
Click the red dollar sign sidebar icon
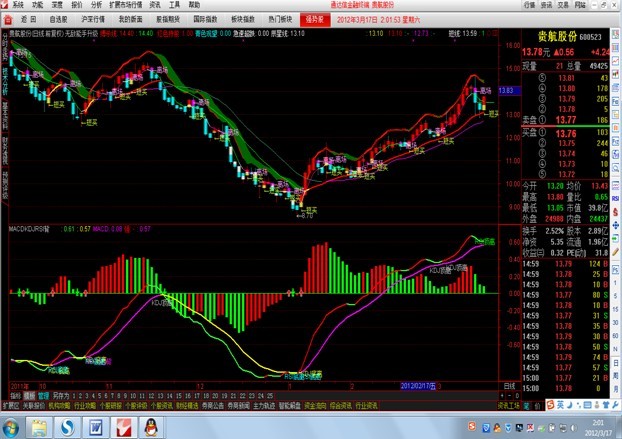point(616,212)
